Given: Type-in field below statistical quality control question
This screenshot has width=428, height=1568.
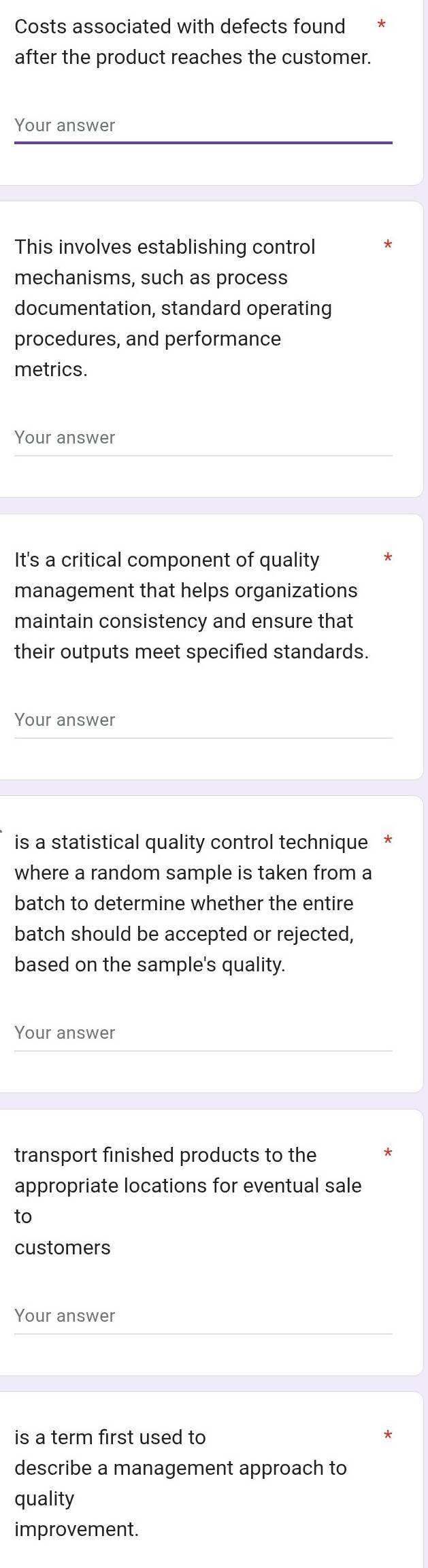Looking at the screenshot, I should pos(203,1033).
